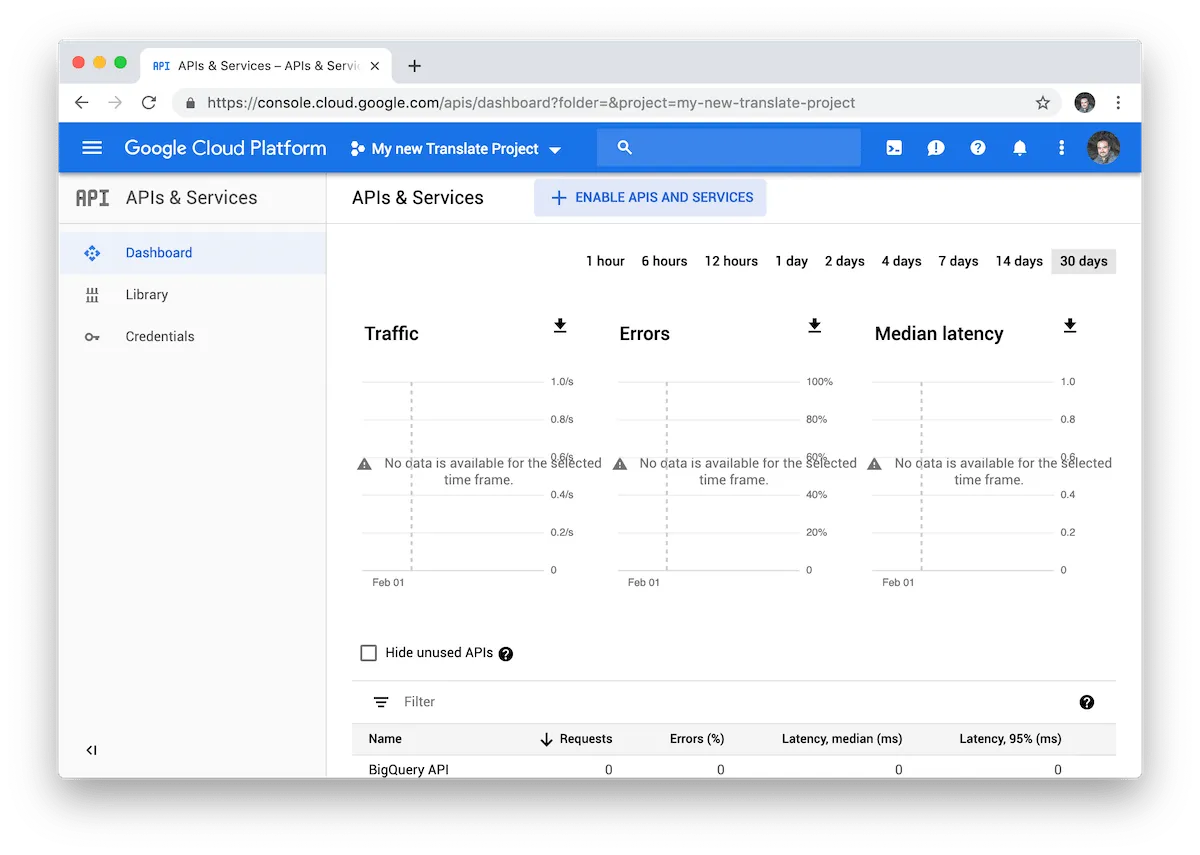
Task: Sort the table by Requests column
Action: click(575, 739)
